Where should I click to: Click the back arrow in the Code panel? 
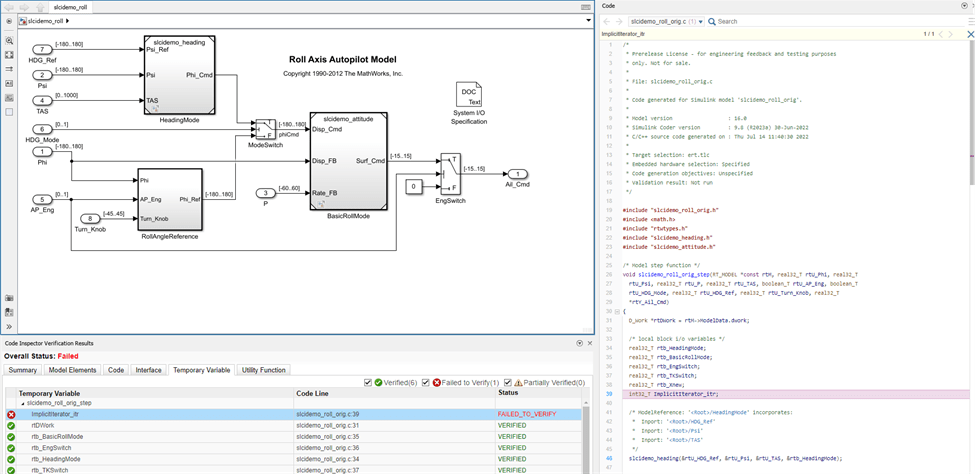[606, 21]
